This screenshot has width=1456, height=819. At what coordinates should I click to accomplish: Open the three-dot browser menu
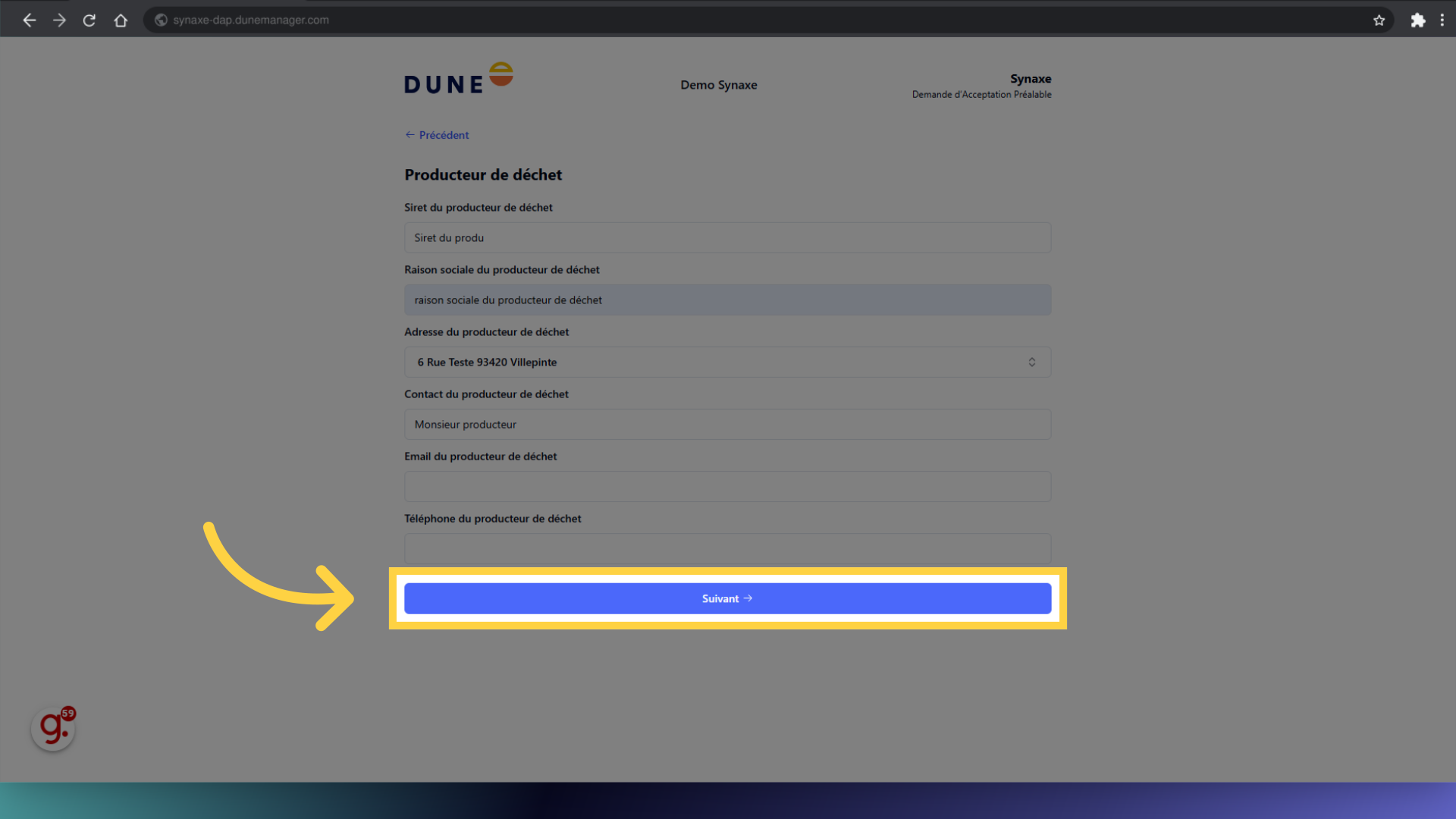click(1442, 20)
